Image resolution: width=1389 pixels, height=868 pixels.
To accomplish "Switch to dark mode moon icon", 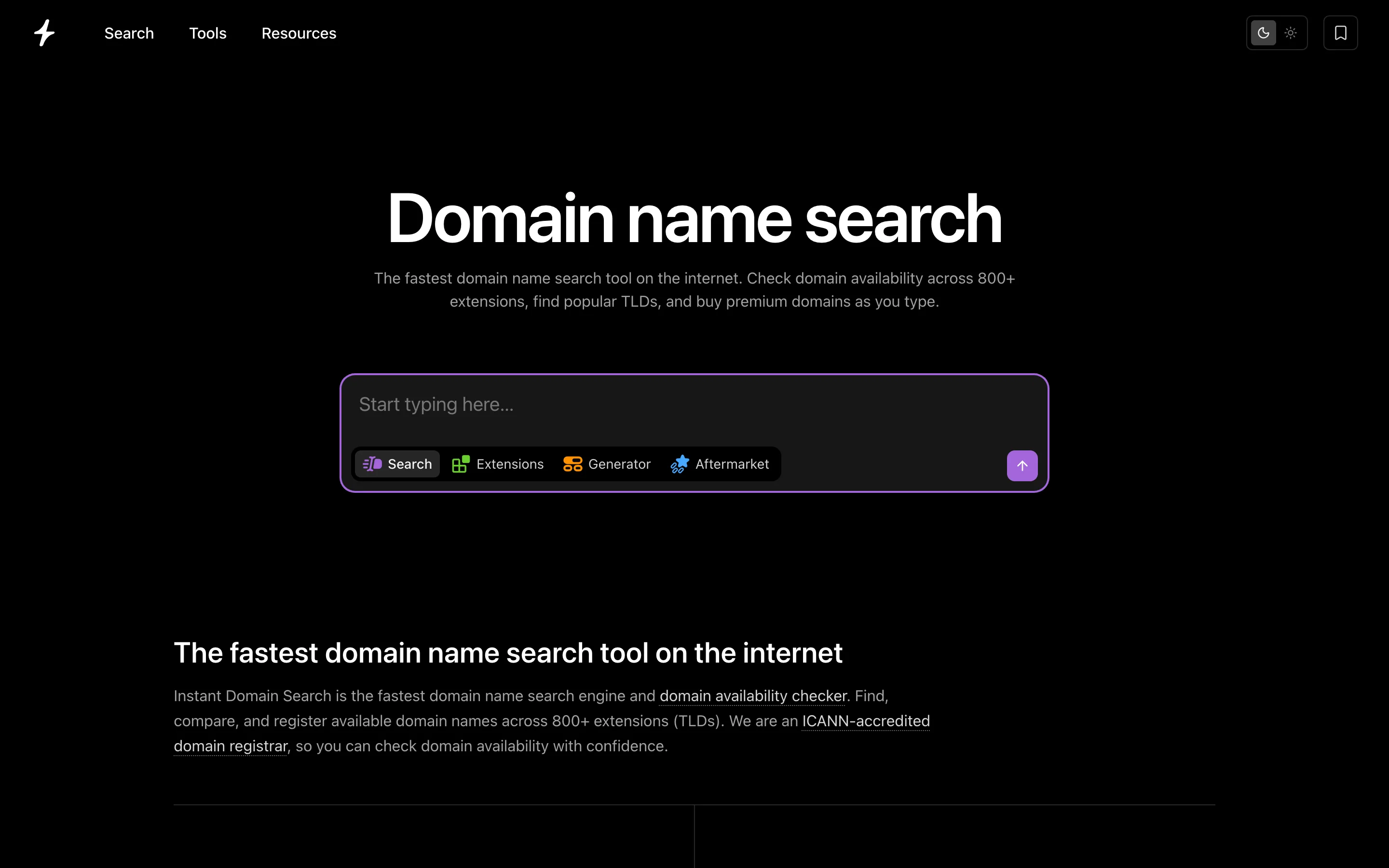I will point(1263,33).
